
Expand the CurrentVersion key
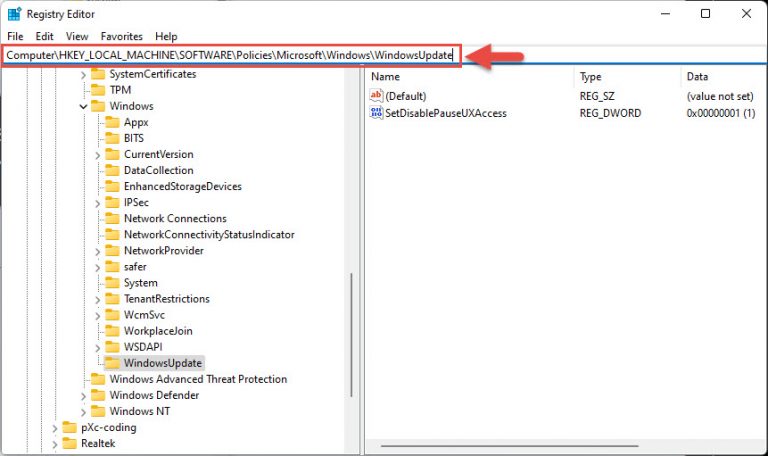[x=98, y=154]
